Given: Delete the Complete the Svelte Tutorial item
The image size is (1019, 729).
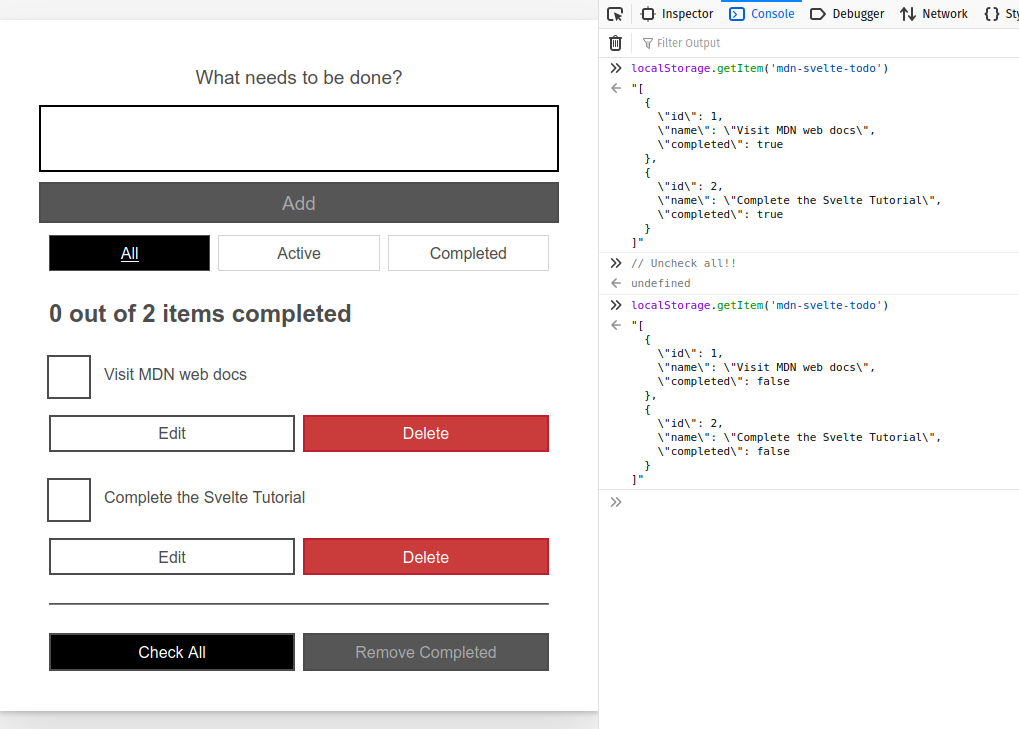Looking at the screenshot, I should 425,557.
